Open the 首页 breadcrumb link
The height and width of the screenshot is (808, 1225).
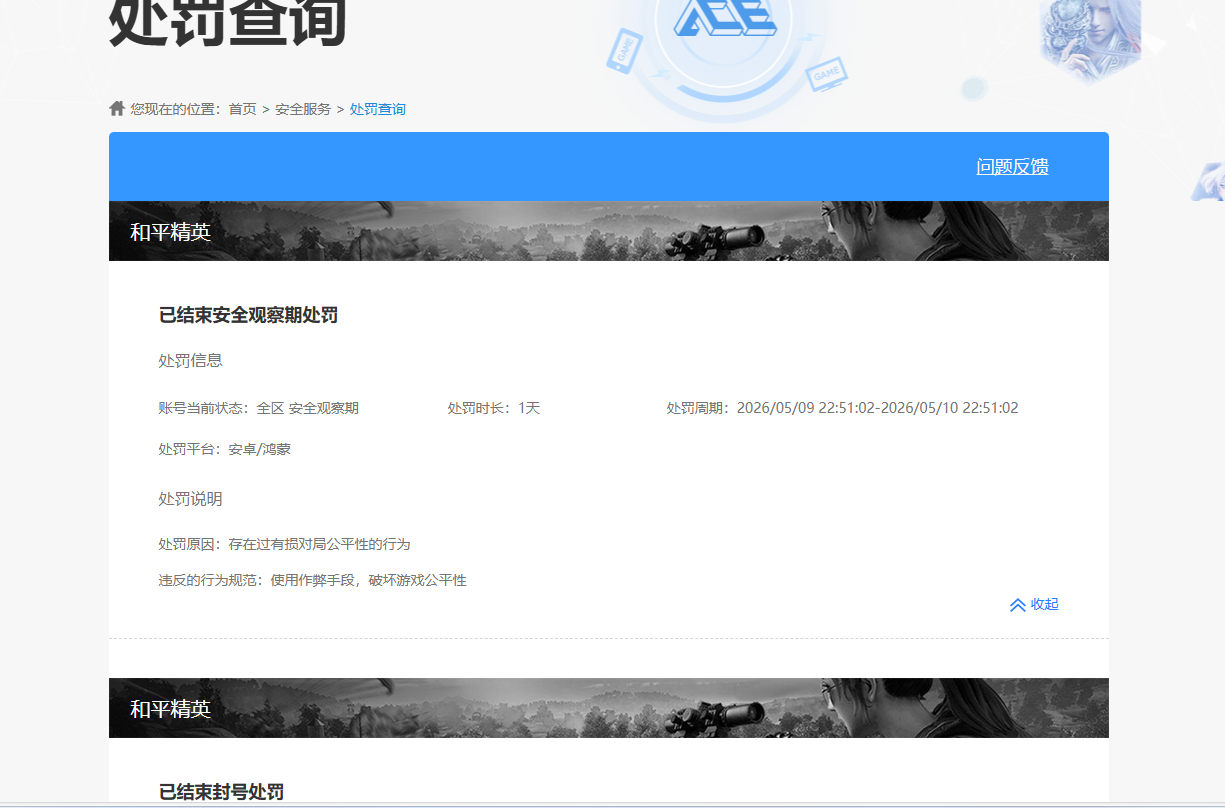(x=242, y=109)
